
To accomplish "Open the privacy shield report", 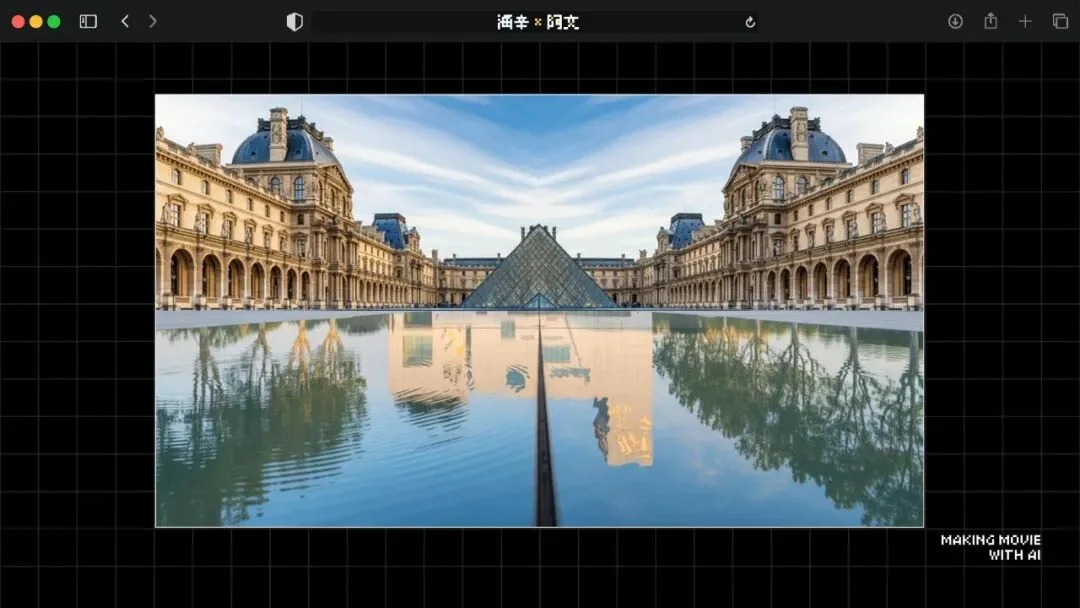I will click(294, 22).
